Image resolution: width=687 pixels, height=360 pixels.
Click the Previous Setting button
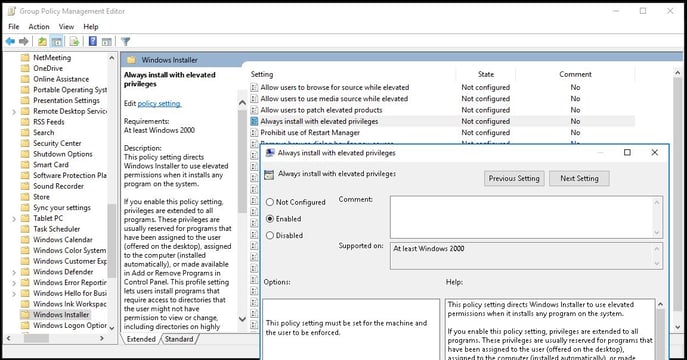pos(514,178)
